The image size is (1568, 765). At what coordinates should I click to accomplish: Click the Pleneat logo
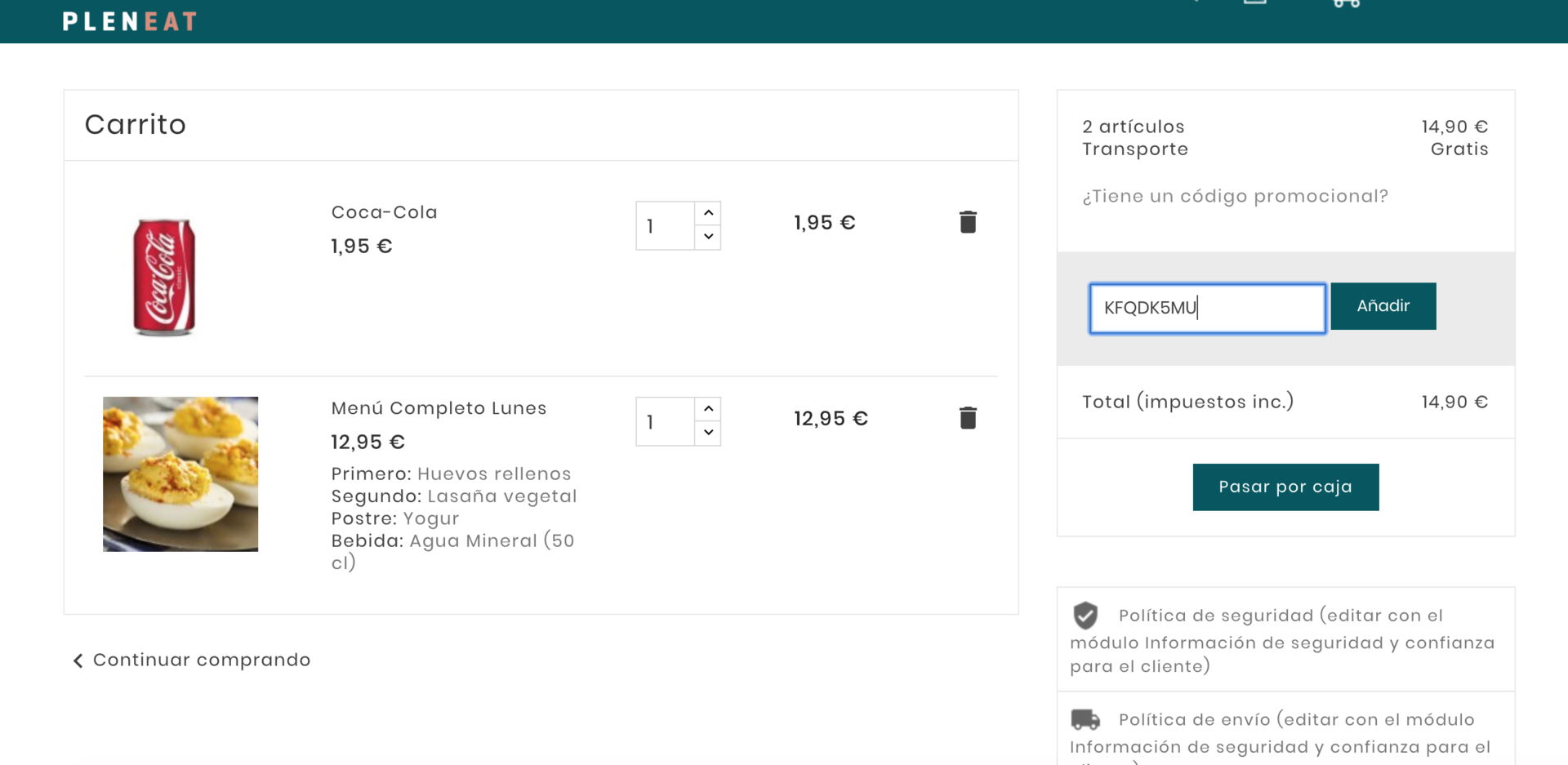(x=130, y=21)
